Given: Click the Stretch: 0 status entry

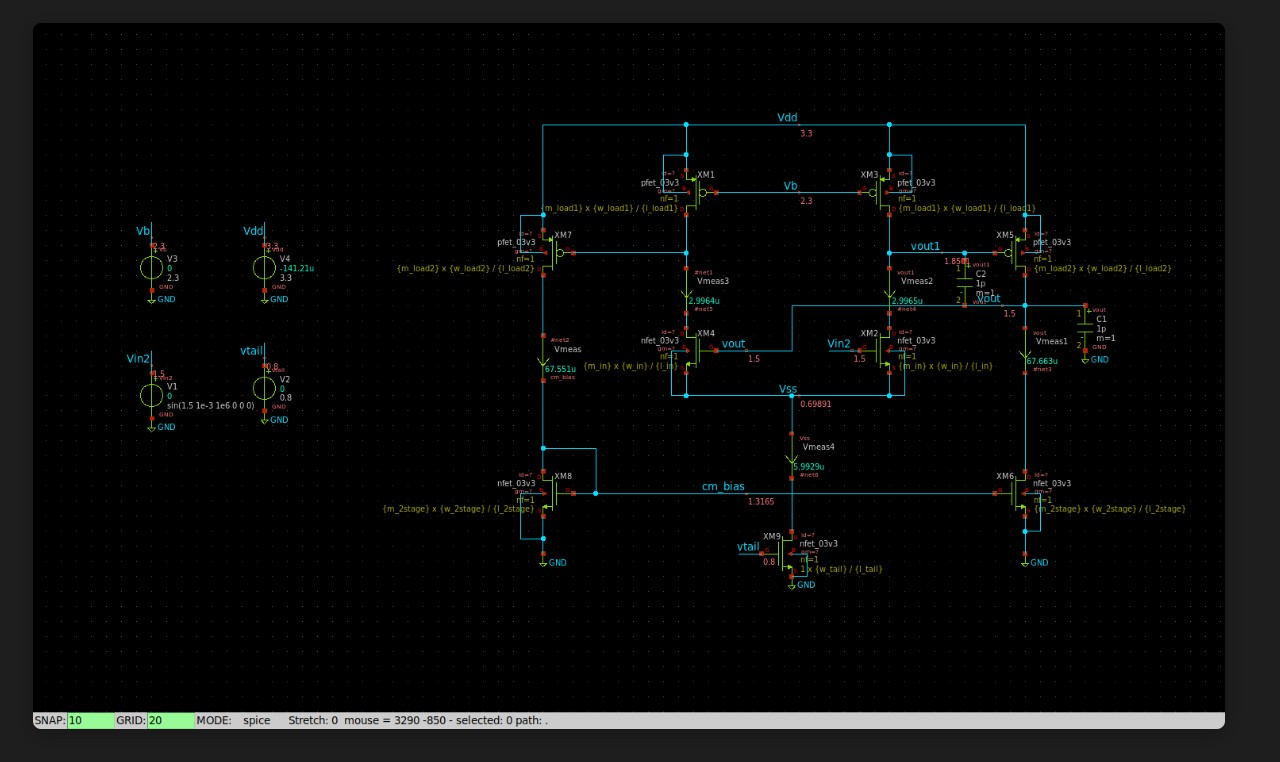Looking at the screenshot, I should tap(313, 720).
